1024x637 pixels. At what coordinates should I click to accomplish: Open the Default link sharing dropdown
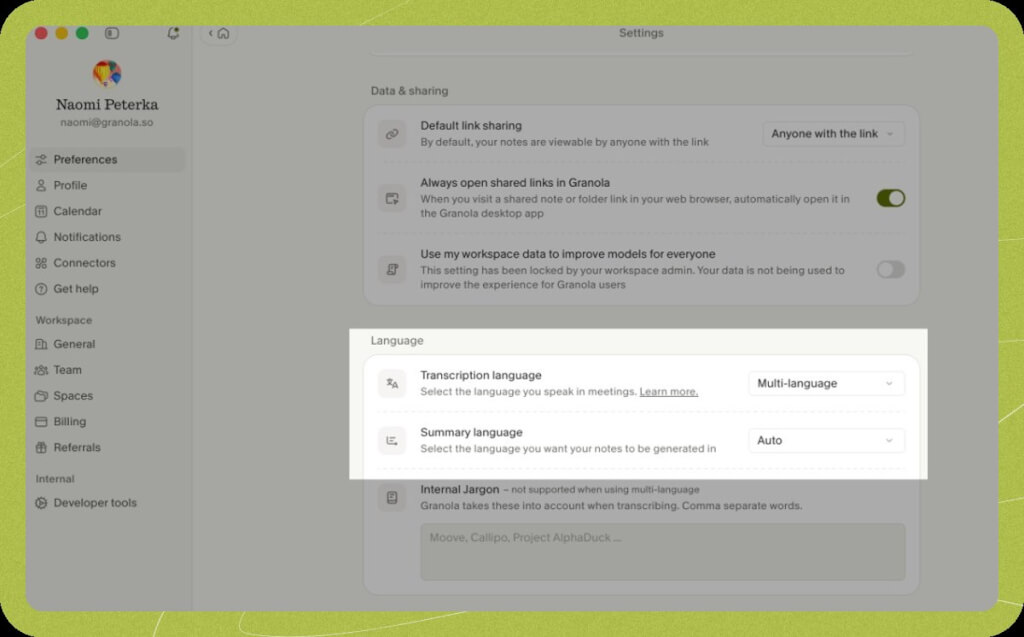tap(833, 134)
